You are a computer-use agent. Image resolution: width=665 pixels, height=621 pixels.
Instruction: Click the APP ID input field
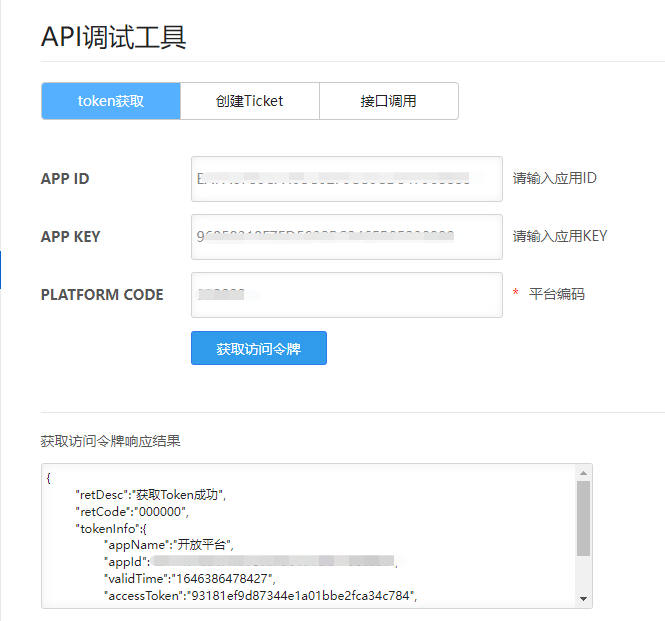coord(346,179)
